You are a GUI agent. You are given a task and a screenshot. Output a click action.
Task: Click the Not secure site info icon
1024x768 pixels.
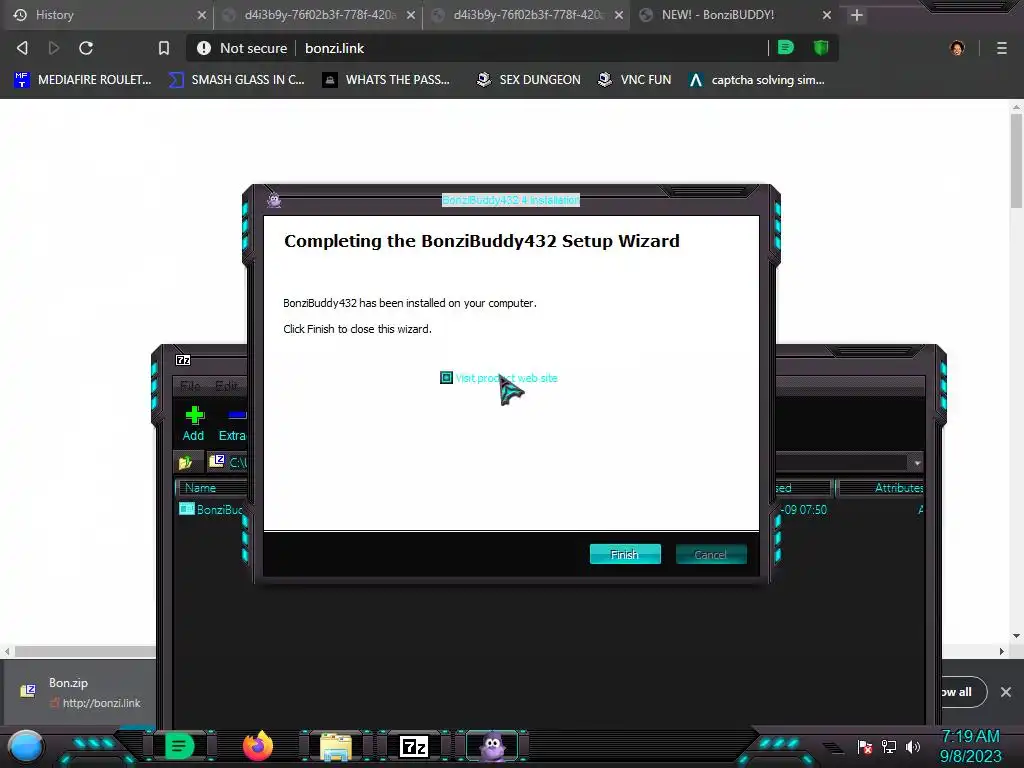click(x=204, y=48)
